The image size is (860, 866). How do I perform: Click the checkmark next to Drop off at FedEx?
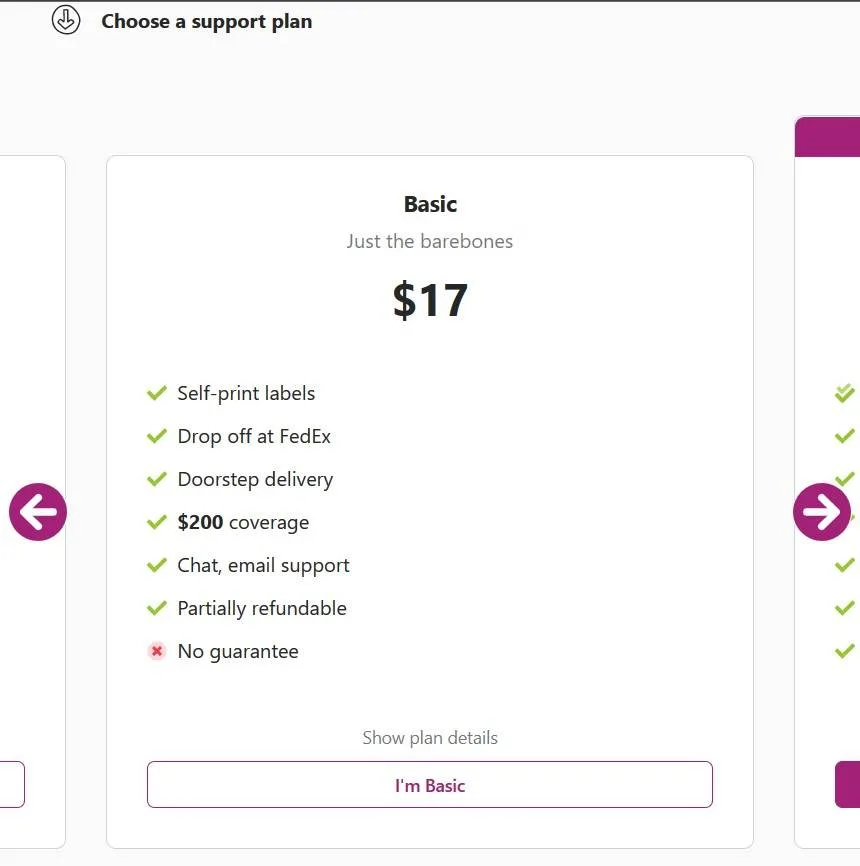157,436
